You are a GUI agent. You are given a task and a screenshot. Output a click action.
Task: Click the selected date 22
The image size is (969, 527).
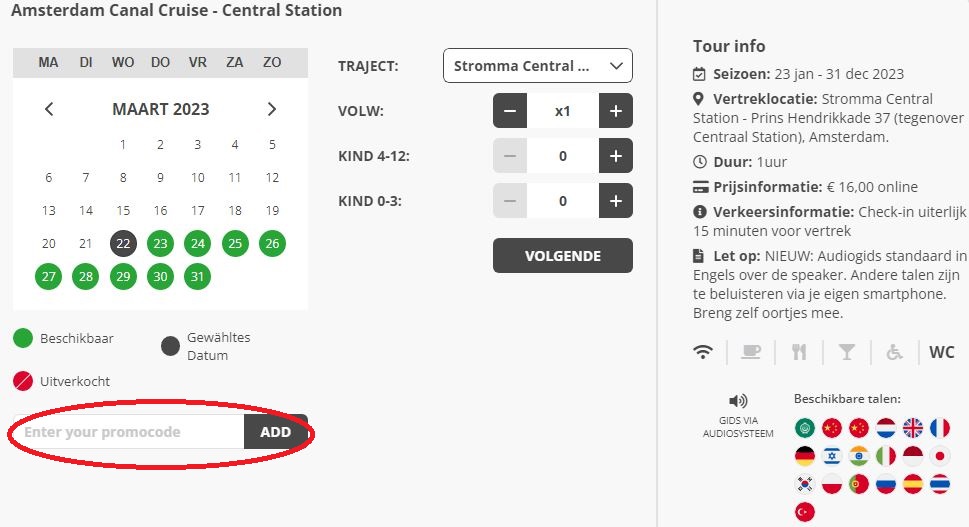tap(123, 243)
